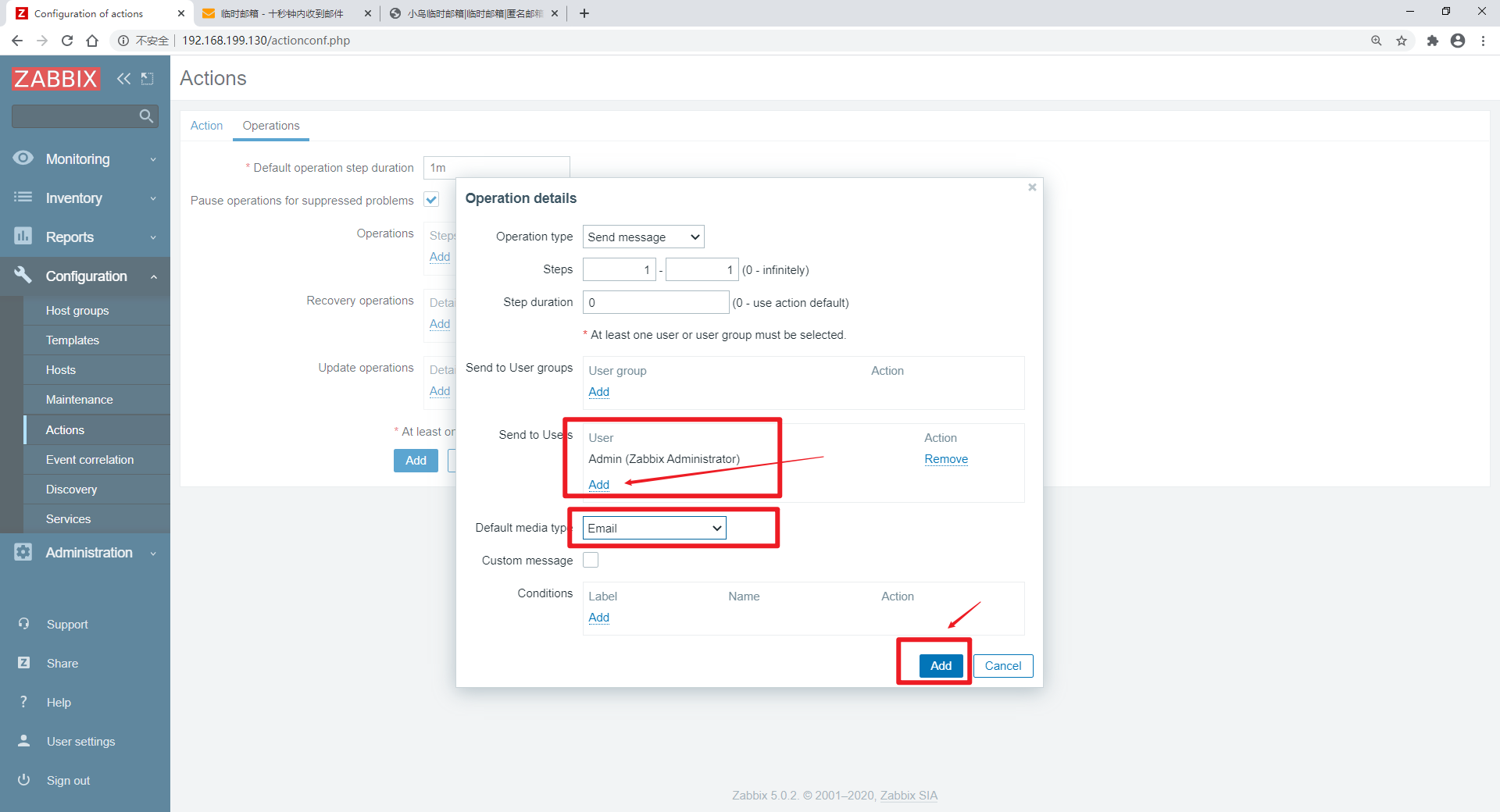Click Inventory list icon
1500x812 pixels.
[23, 198]
